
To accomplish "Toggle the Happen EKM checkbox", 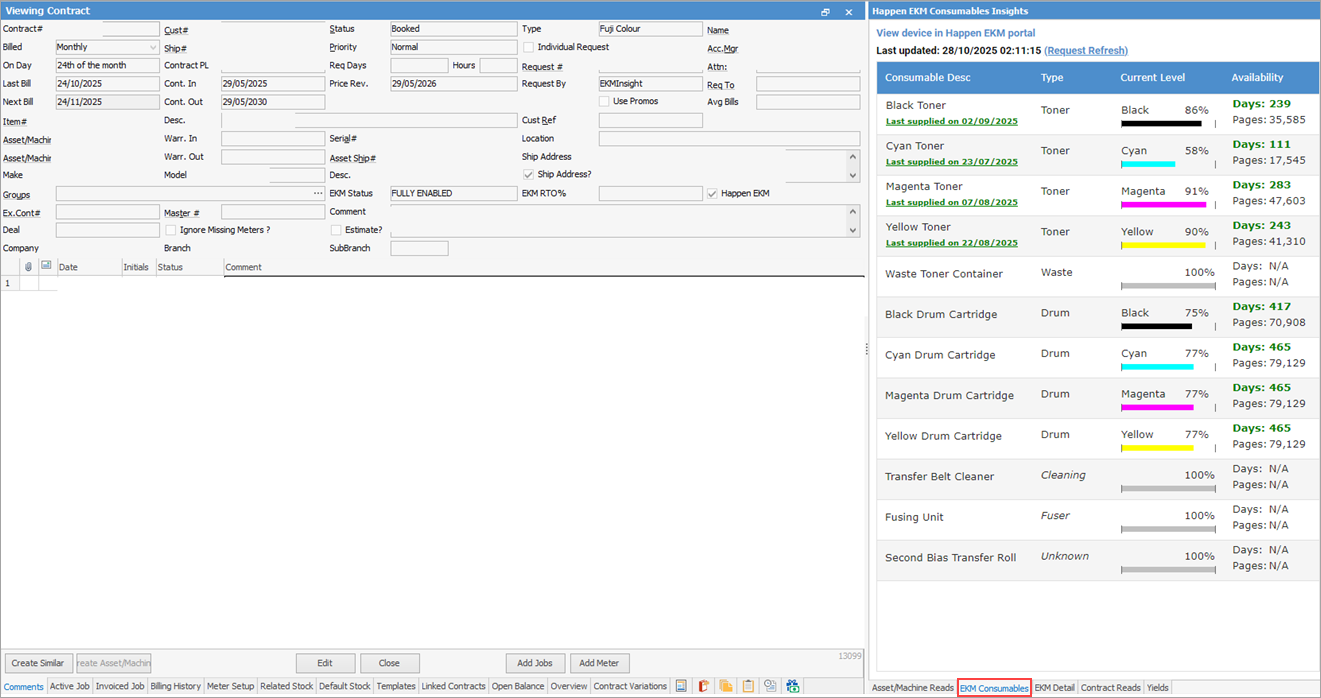I will (712, 193).
